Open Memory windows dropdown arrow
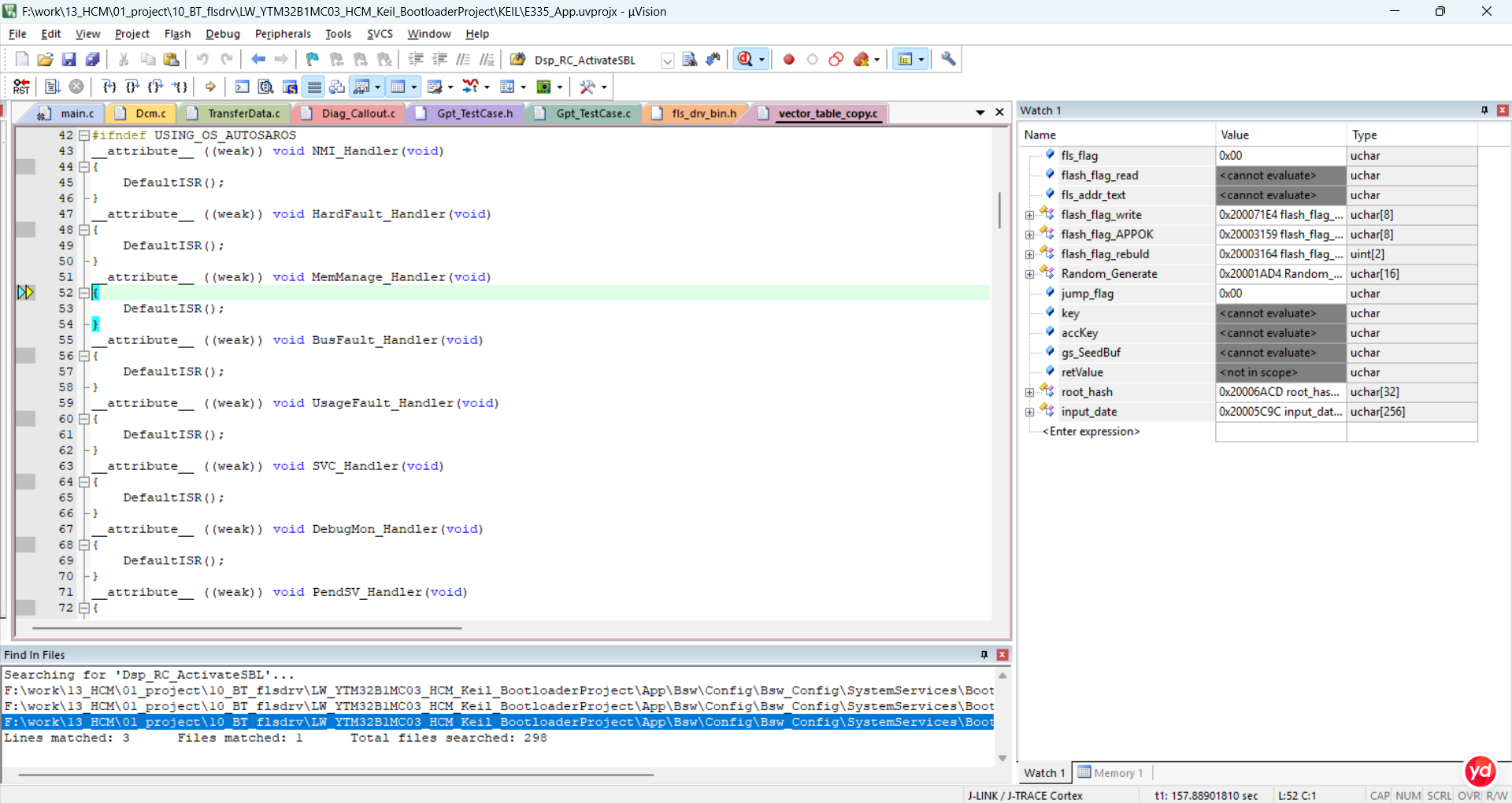Image resolution: width=1512 pixels, height=803 pixels. coord(414,87)
